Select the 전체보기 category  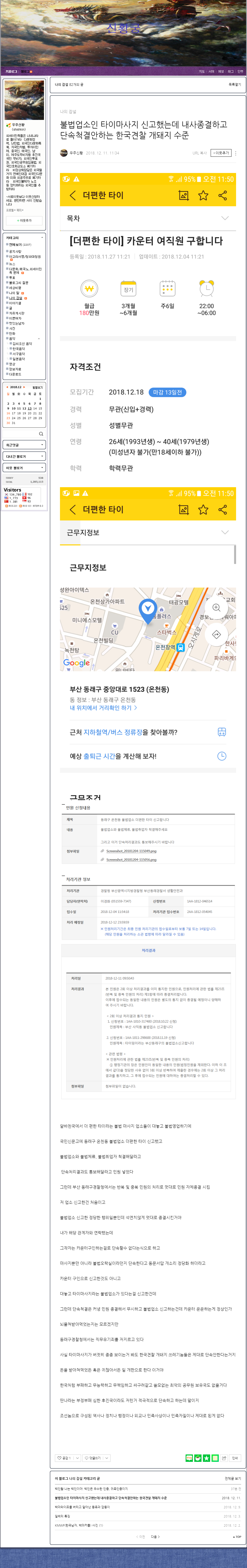click(x=15, y=245)
